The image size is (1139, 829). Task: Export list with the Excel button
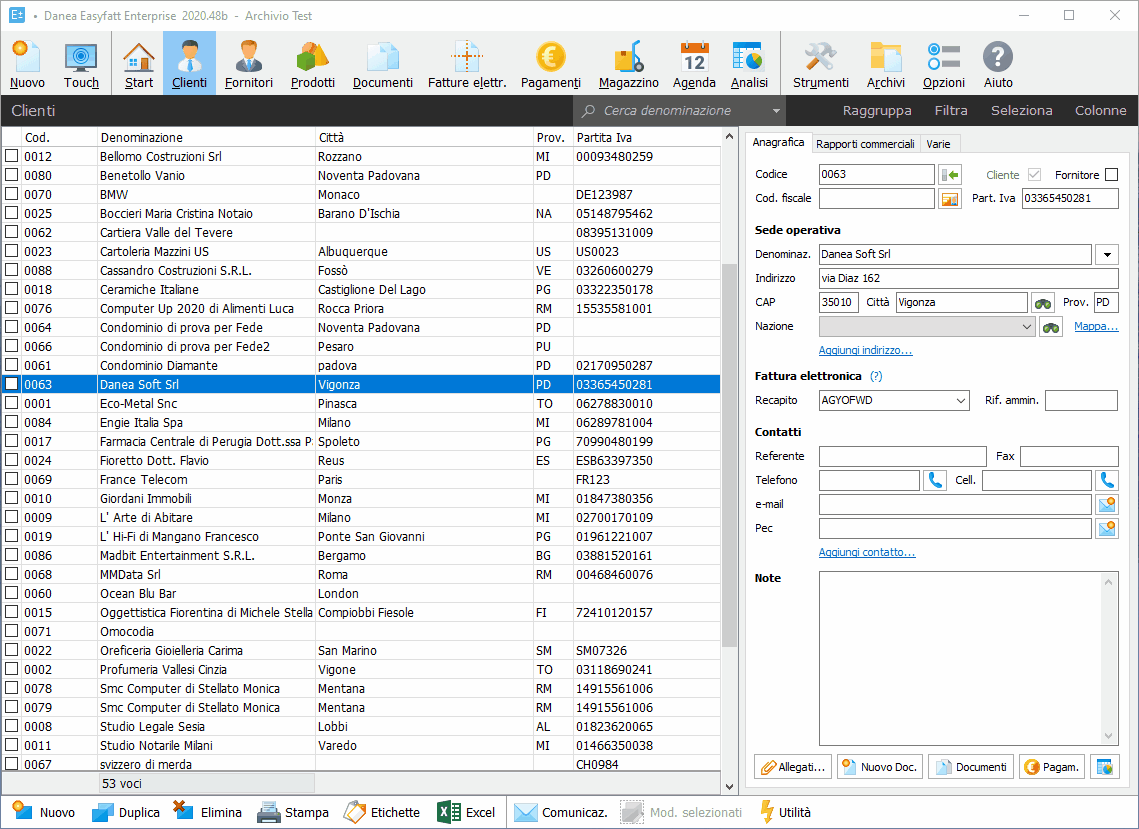466,812
